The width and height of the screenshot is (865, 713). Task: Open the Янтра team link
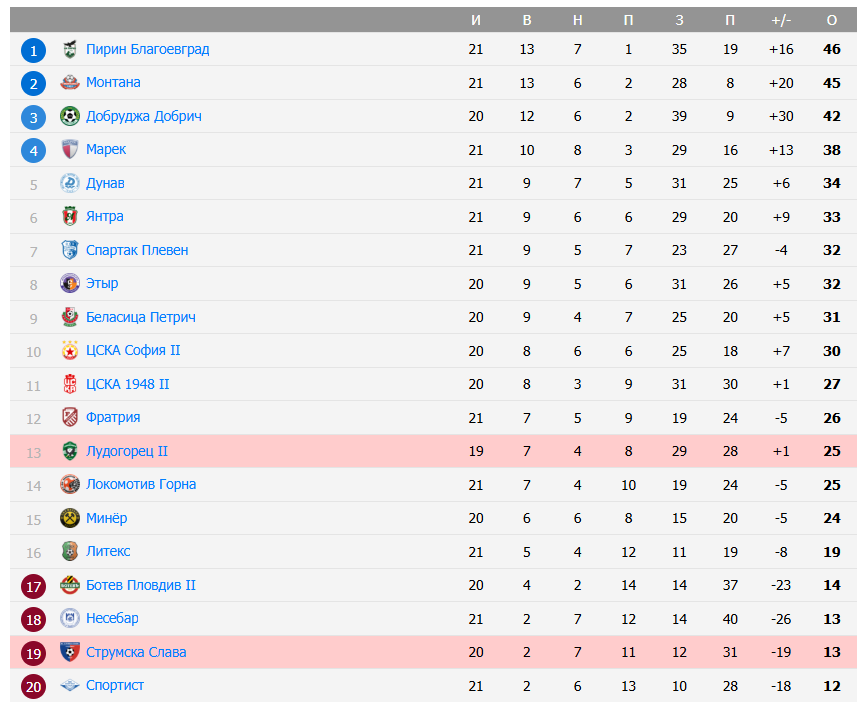(105, 217)
